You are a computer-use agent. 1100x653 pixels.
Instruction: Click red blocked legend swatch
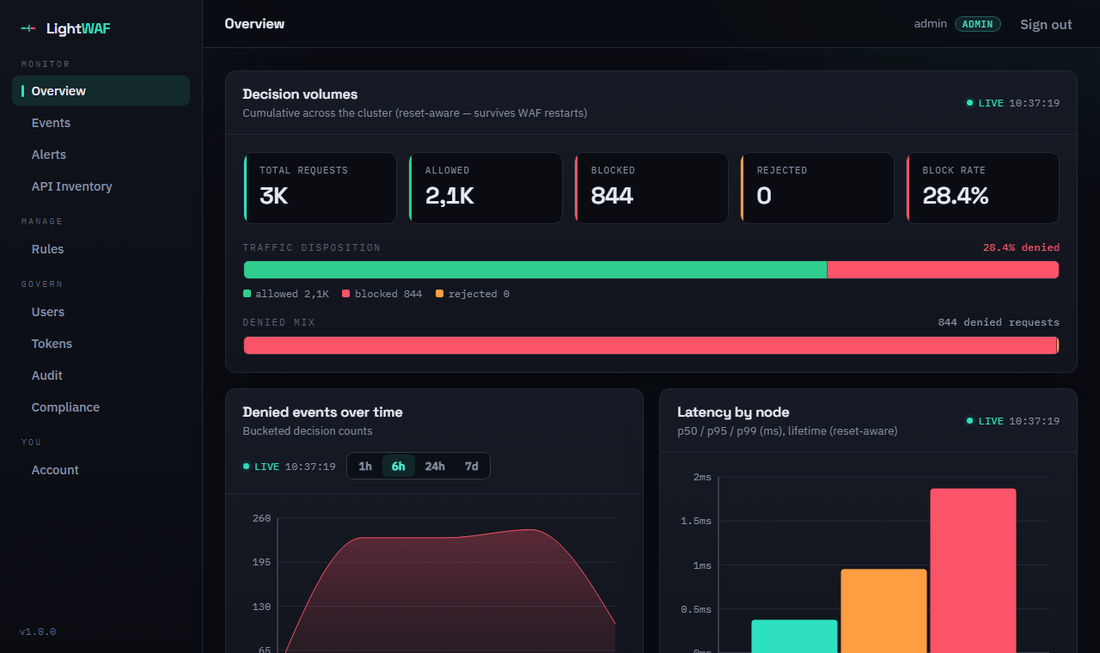346,294
